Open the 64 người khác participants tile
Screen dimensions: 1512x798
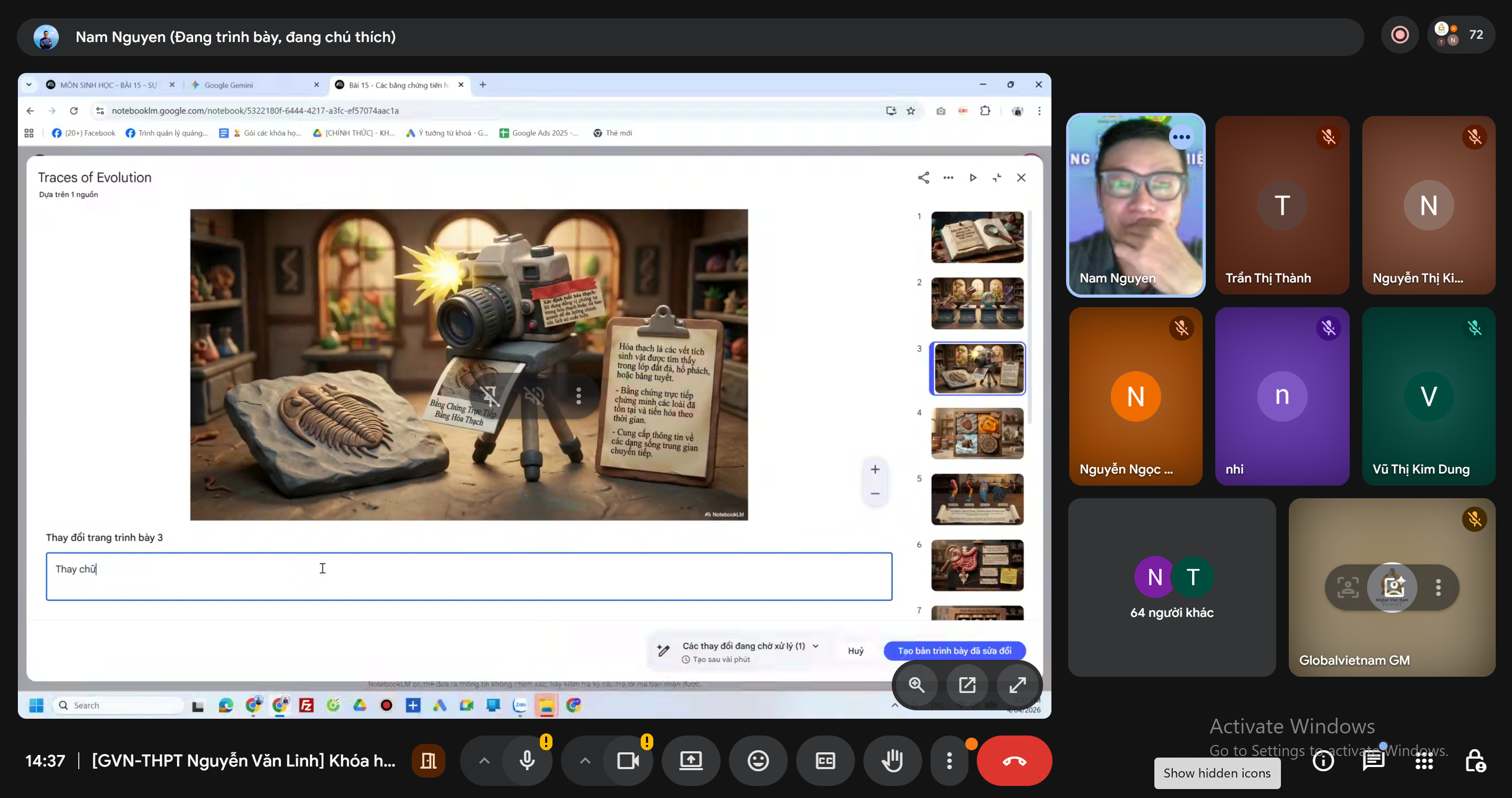tap(1172, 587)
